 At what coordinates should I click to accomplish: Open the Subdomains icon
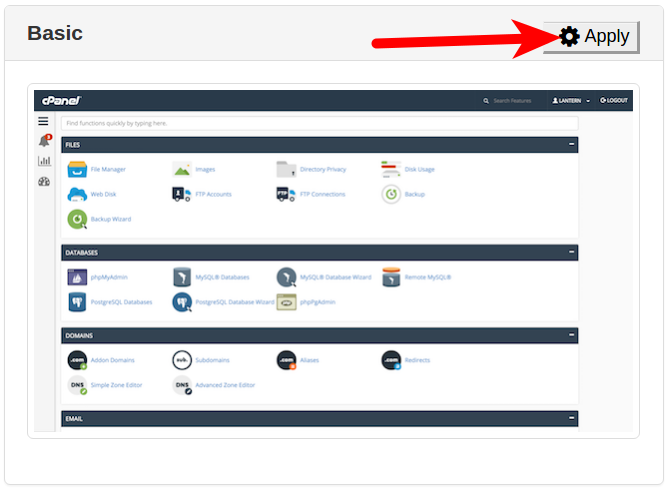click(x=182, y=360)
